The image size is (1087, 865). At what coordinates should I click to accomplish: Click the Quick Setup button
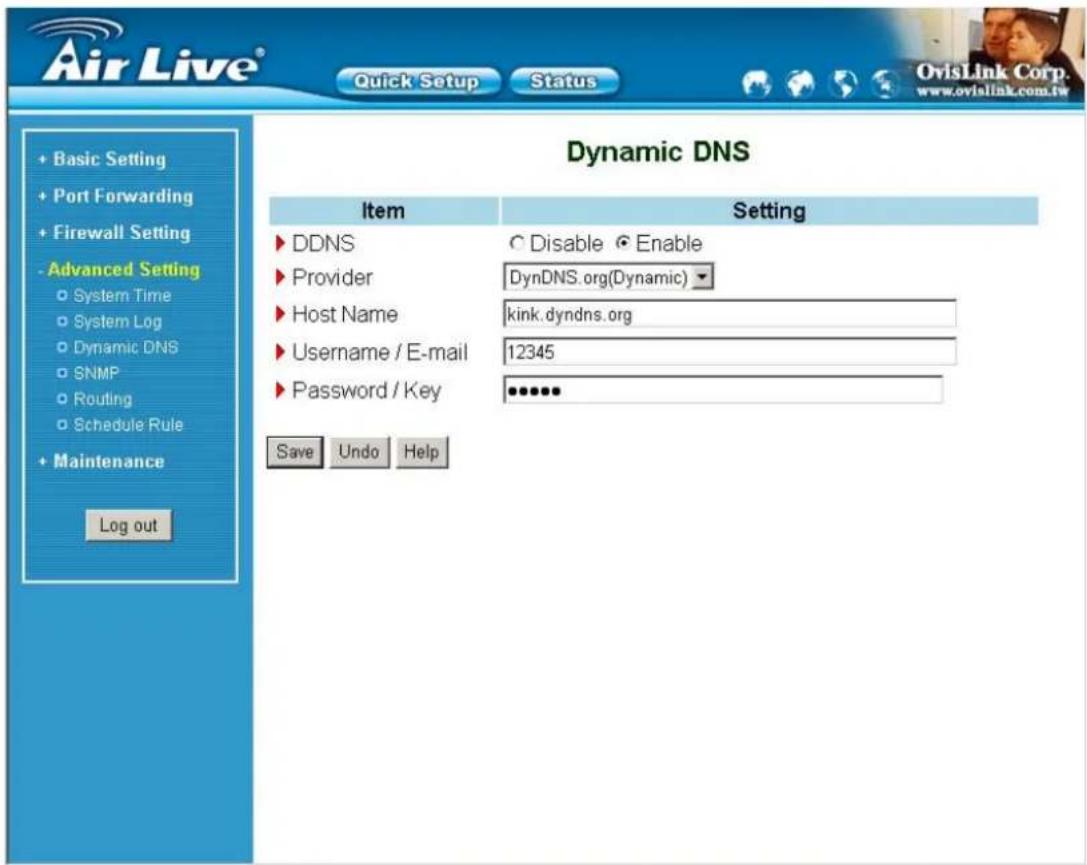tap(417, 82)
